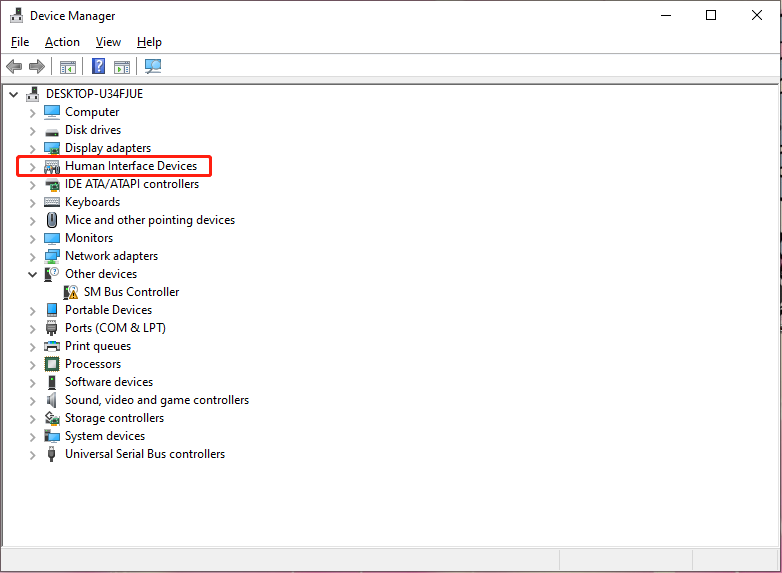The width and height of the screenshot is (782, 573).
Task: Open the Help menu
Action: coord(149,42)
